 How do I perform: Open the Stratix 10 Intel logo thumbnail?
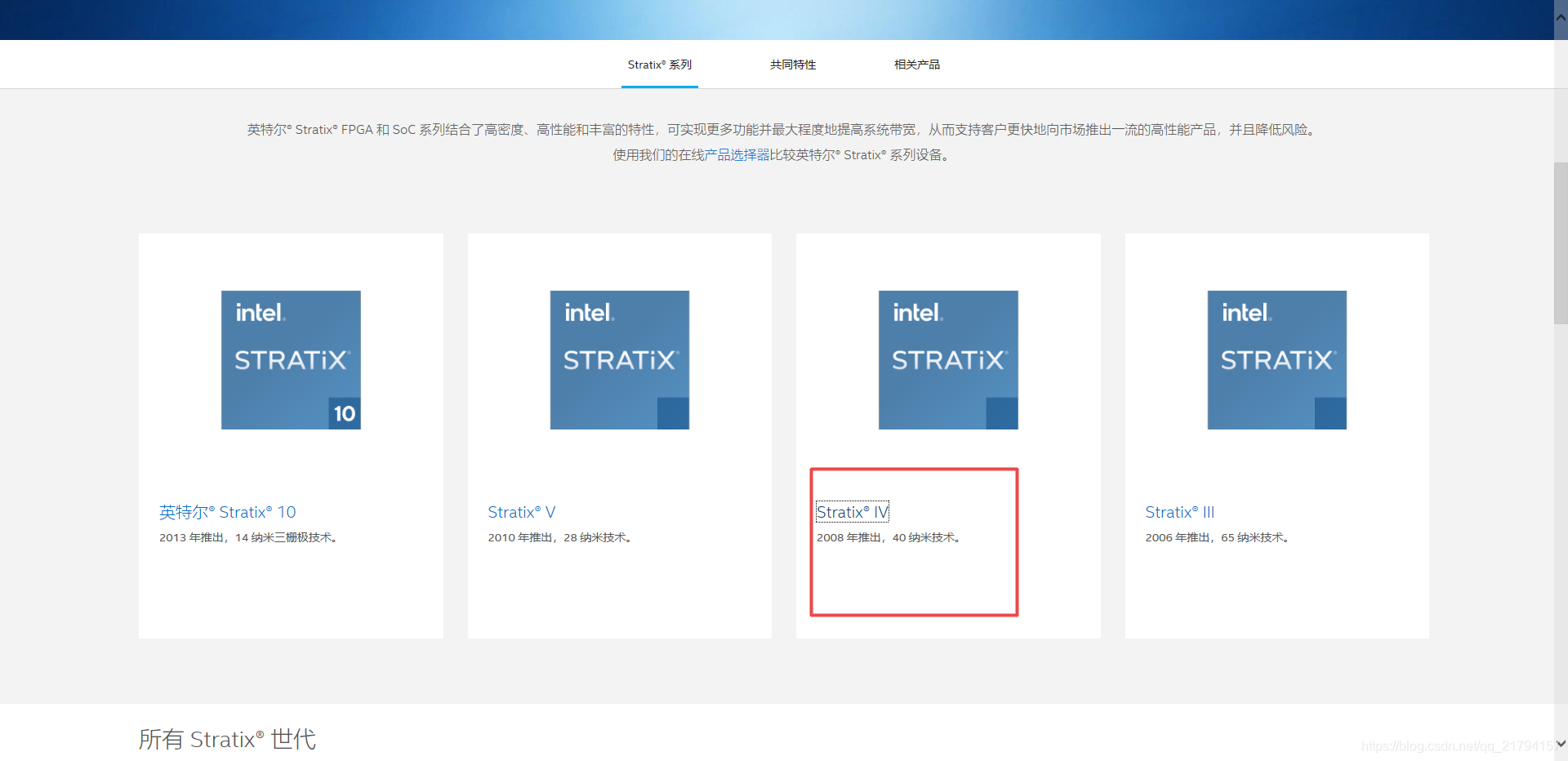click(291, 360)
